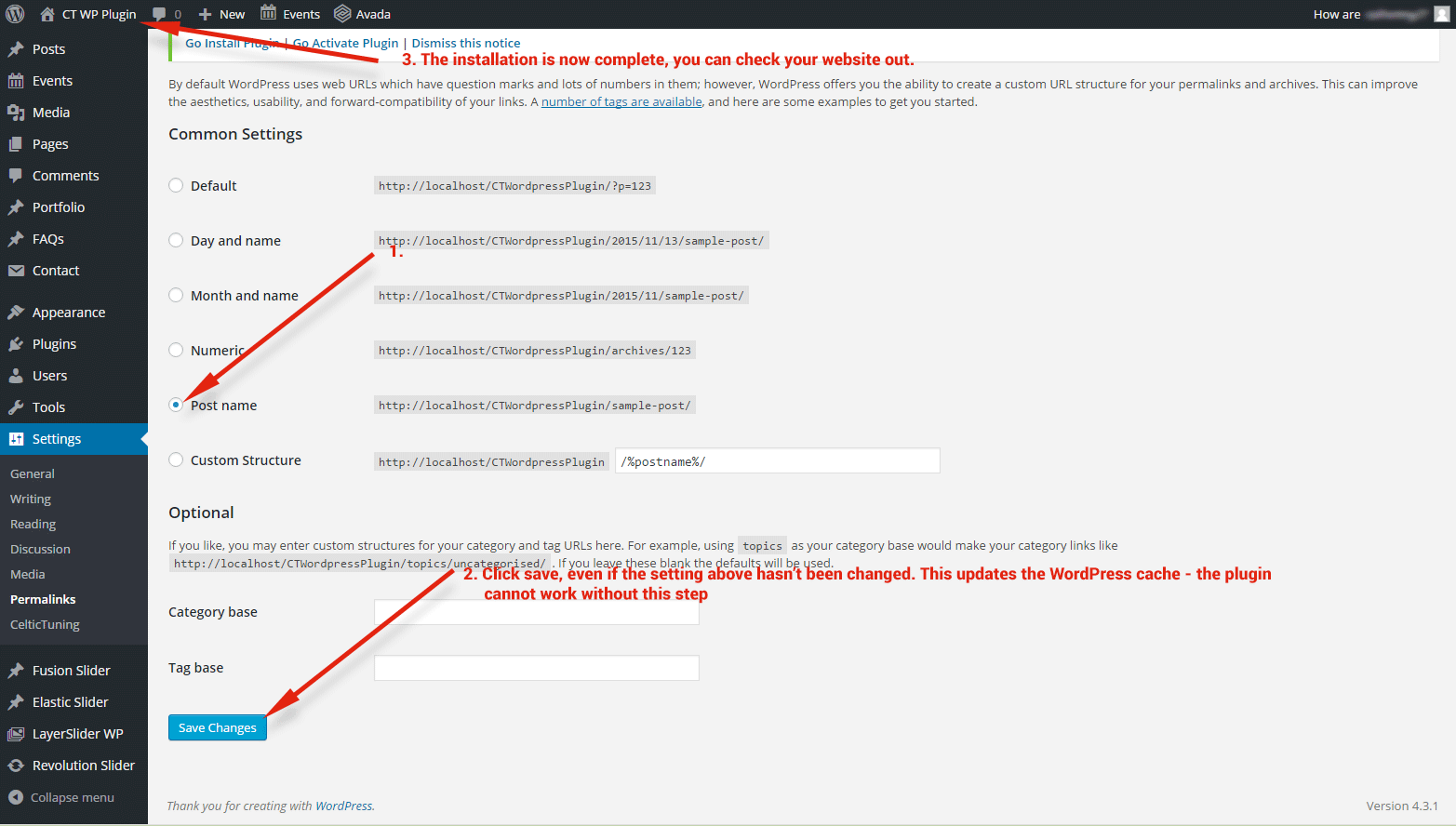The image size is (1456, 826).
Task: Select the Custom Structure radio button
Action: point(176,460)
